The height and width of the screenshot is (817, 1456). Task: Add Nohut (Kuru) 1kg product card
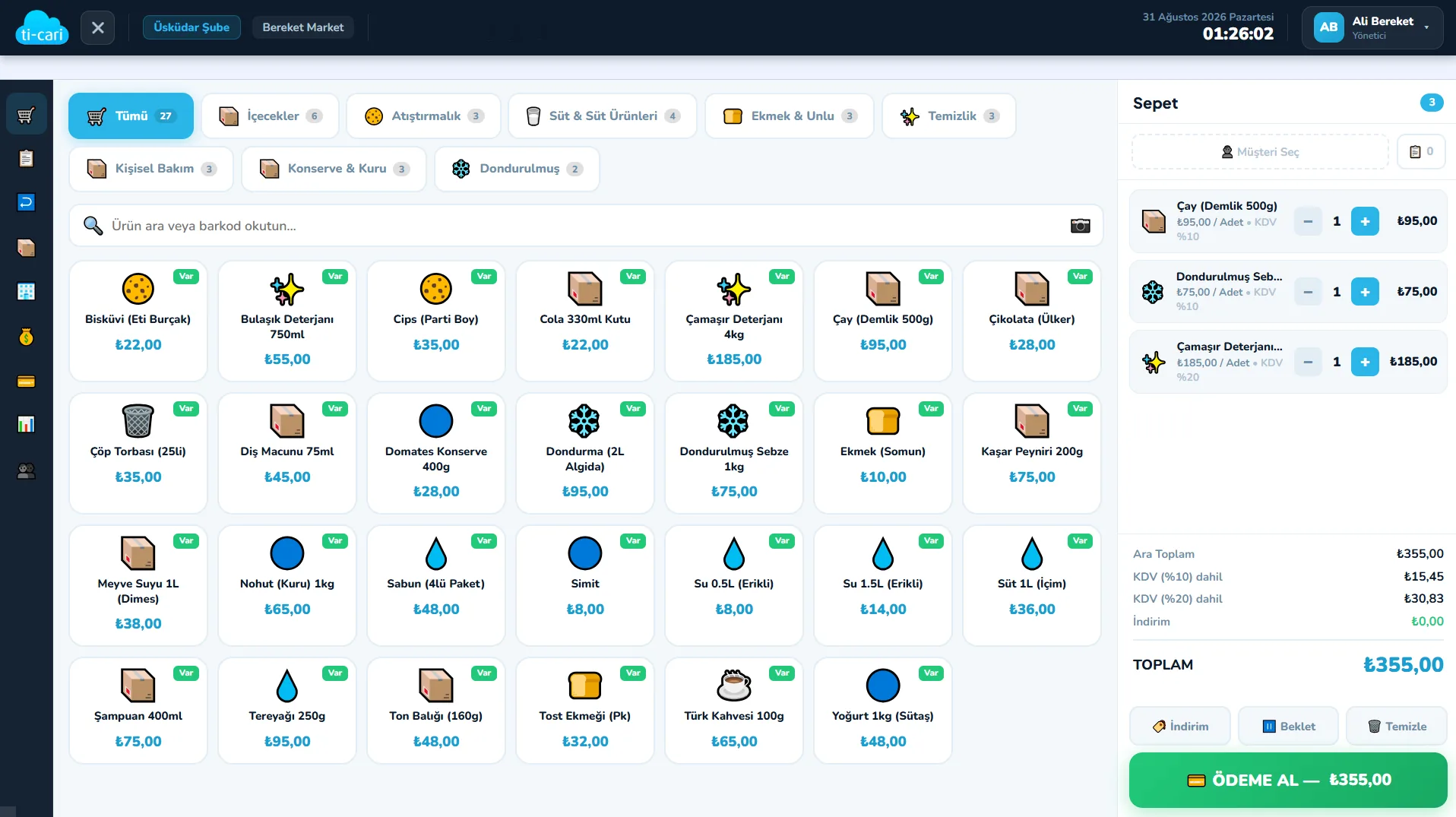click(x=287, y=585)
